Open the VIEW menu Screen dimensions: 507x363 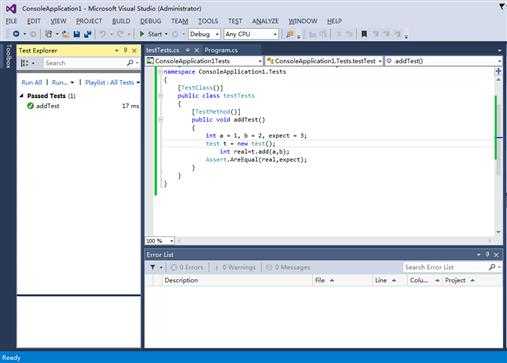(58, 21)
